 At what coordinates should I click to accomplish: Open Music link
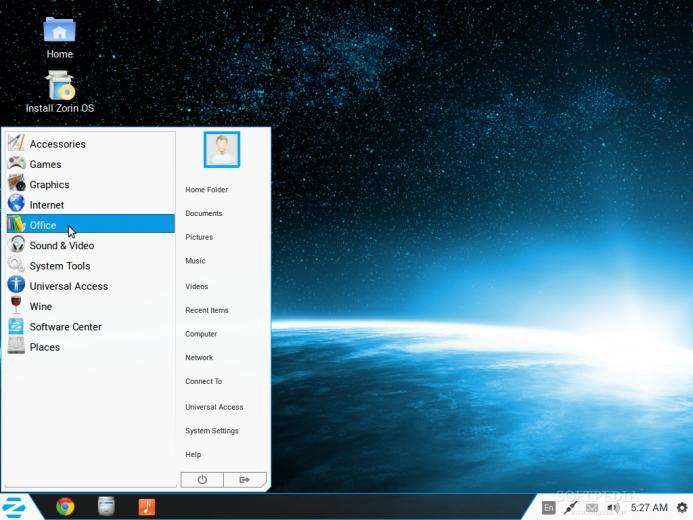pos(195,261)
